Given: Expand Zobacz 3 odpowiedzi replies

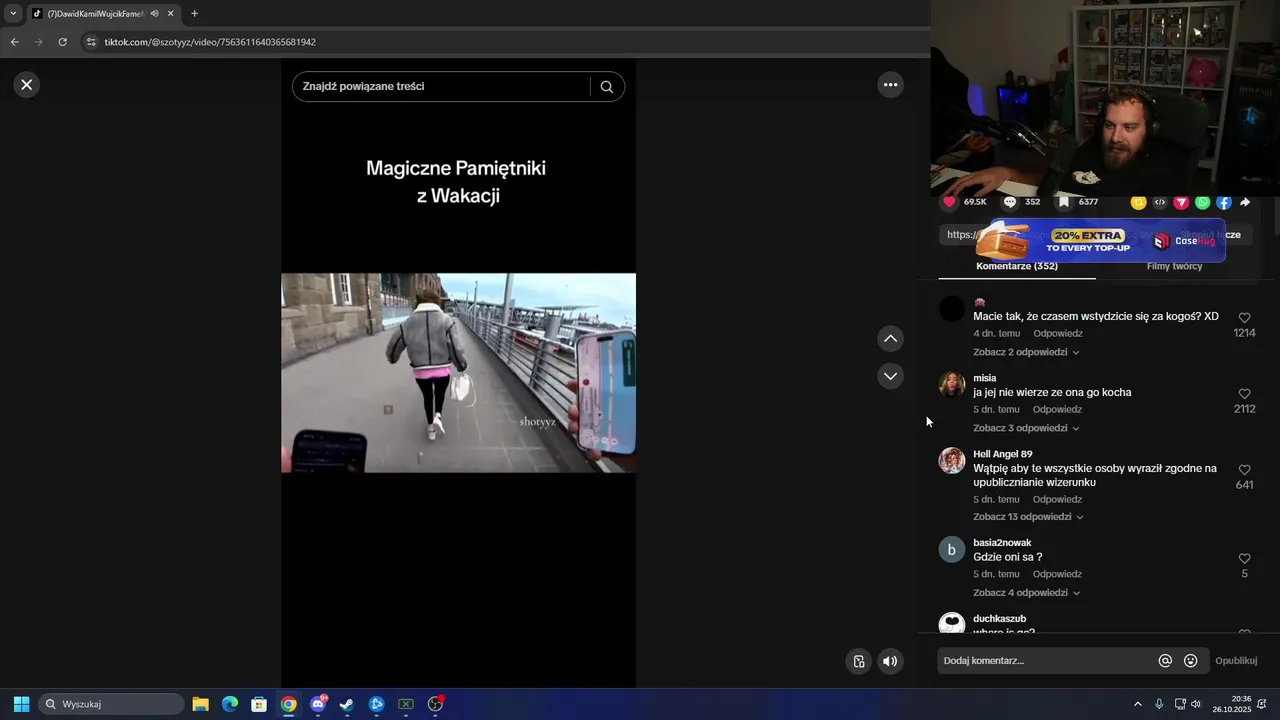Looking at the screenshot, I should 1026,428.
